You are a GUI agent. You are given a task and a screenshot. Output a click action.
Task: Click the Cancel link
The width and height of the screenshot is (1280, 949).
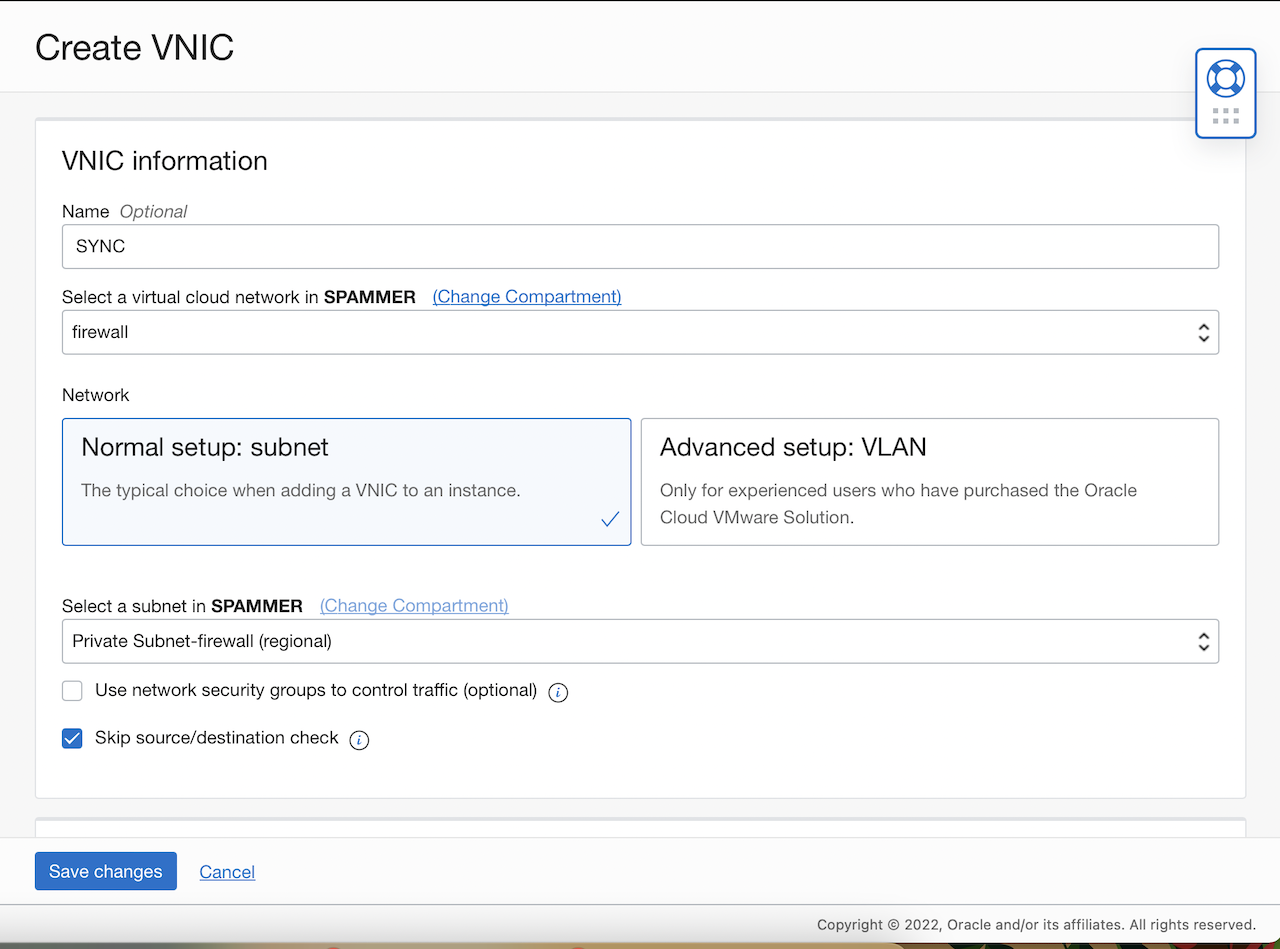coord(227,871)
